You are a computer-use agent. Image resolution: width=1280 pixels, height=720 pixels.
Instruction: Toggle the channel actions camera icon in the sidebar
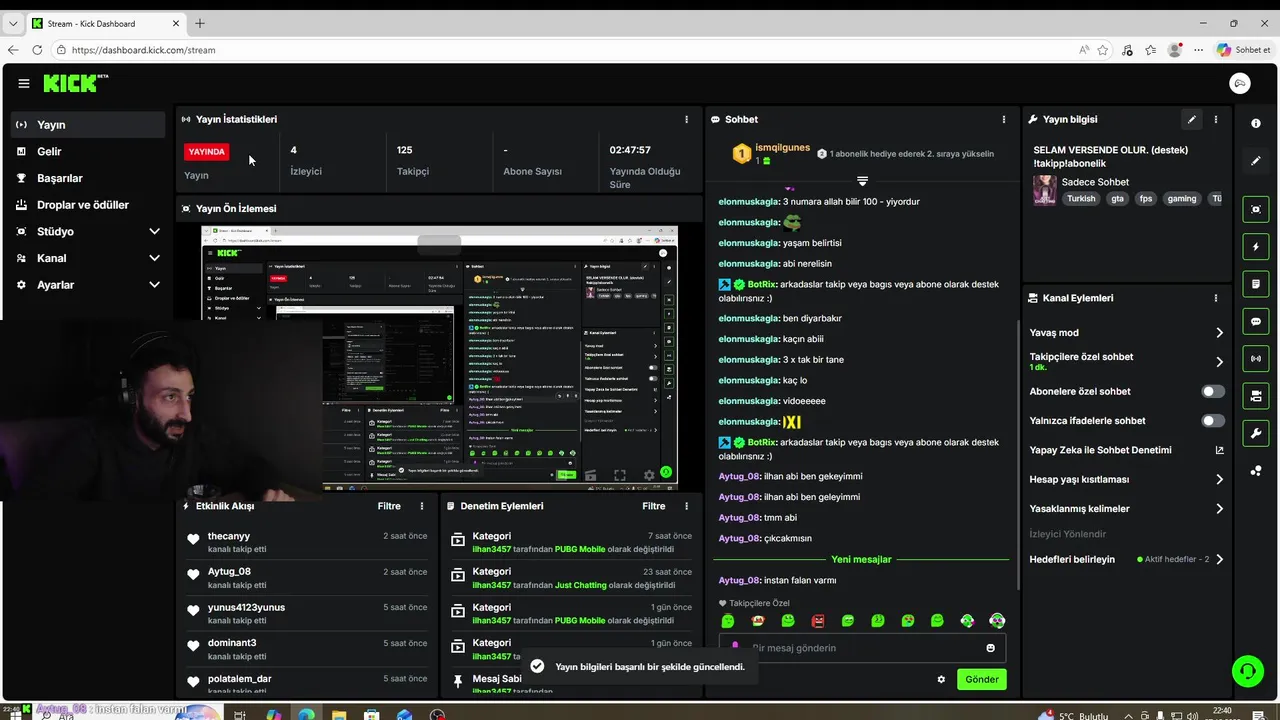coord(1256,396)
